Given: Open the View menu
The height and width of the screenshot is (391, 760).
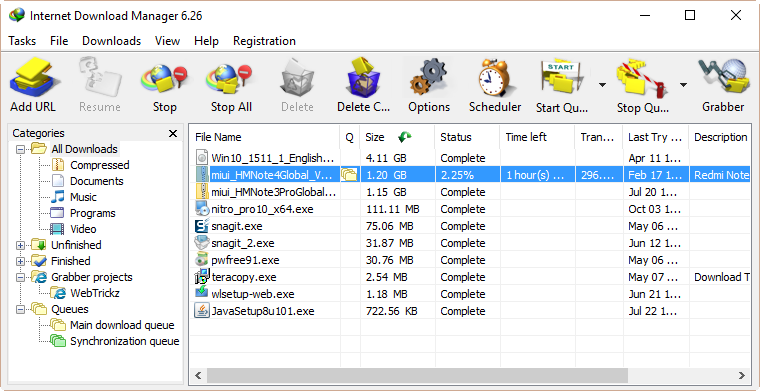Looking at the screenshot, I should [167, 41].
